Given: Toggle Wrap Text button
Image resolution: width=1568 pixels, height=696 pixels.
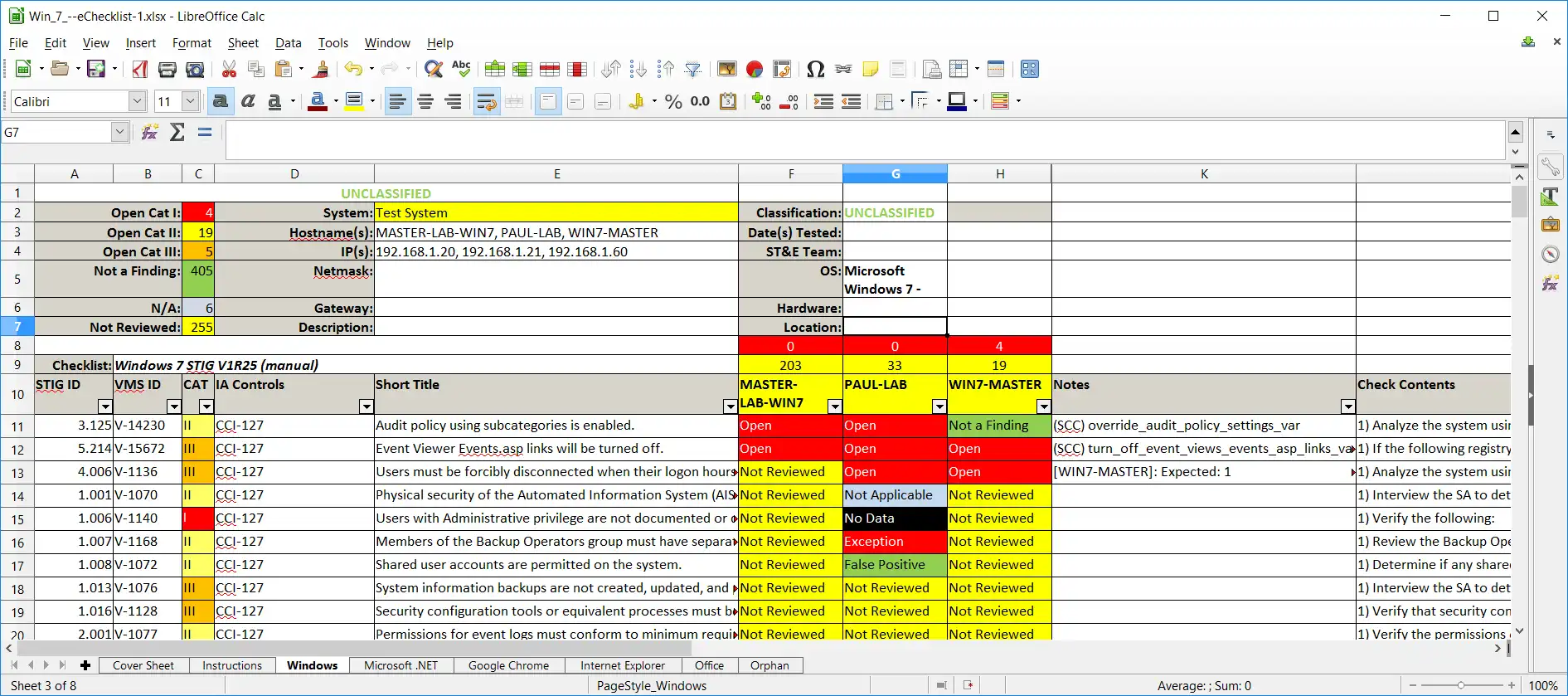Looking at the screenshot, I should [487, 102].
